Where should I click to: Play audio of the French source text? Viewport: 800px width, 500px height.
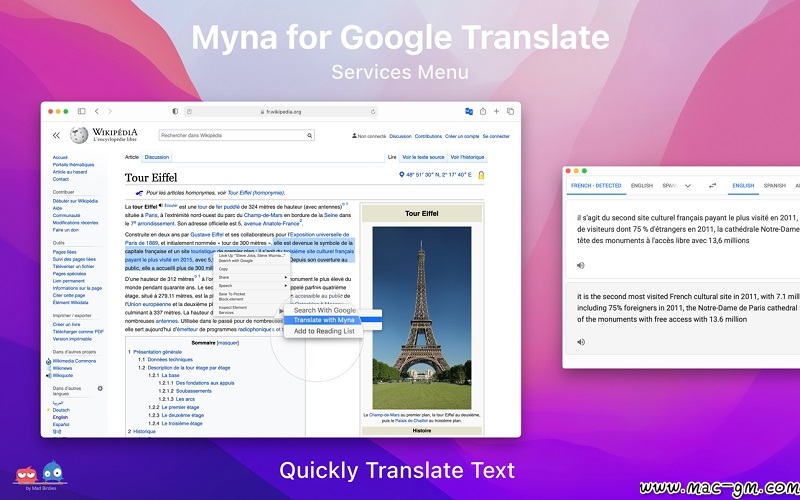(581, 265)
